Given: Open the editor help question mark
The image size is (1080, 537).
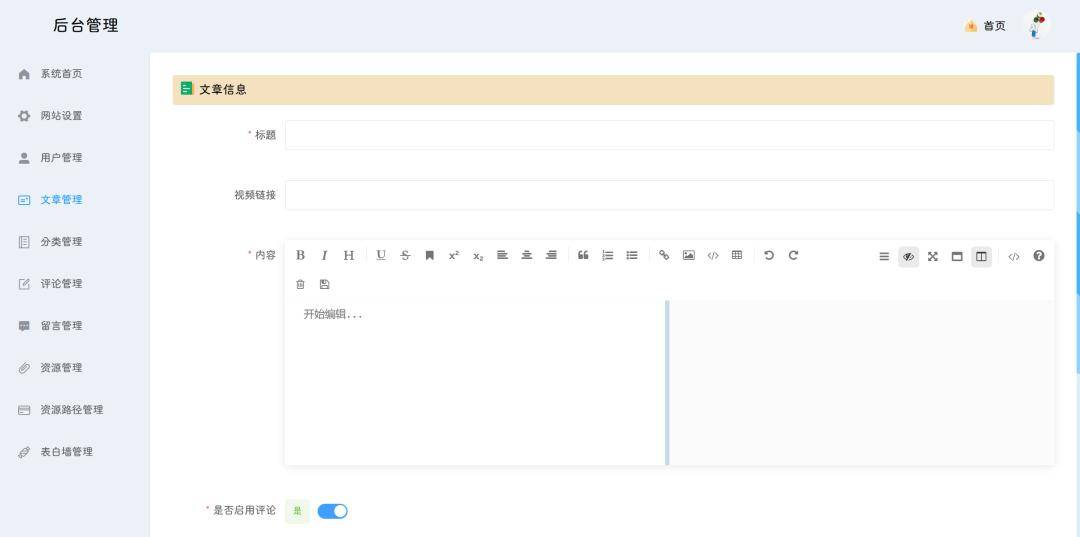Looking at the screenshot, I should 1039,256.
